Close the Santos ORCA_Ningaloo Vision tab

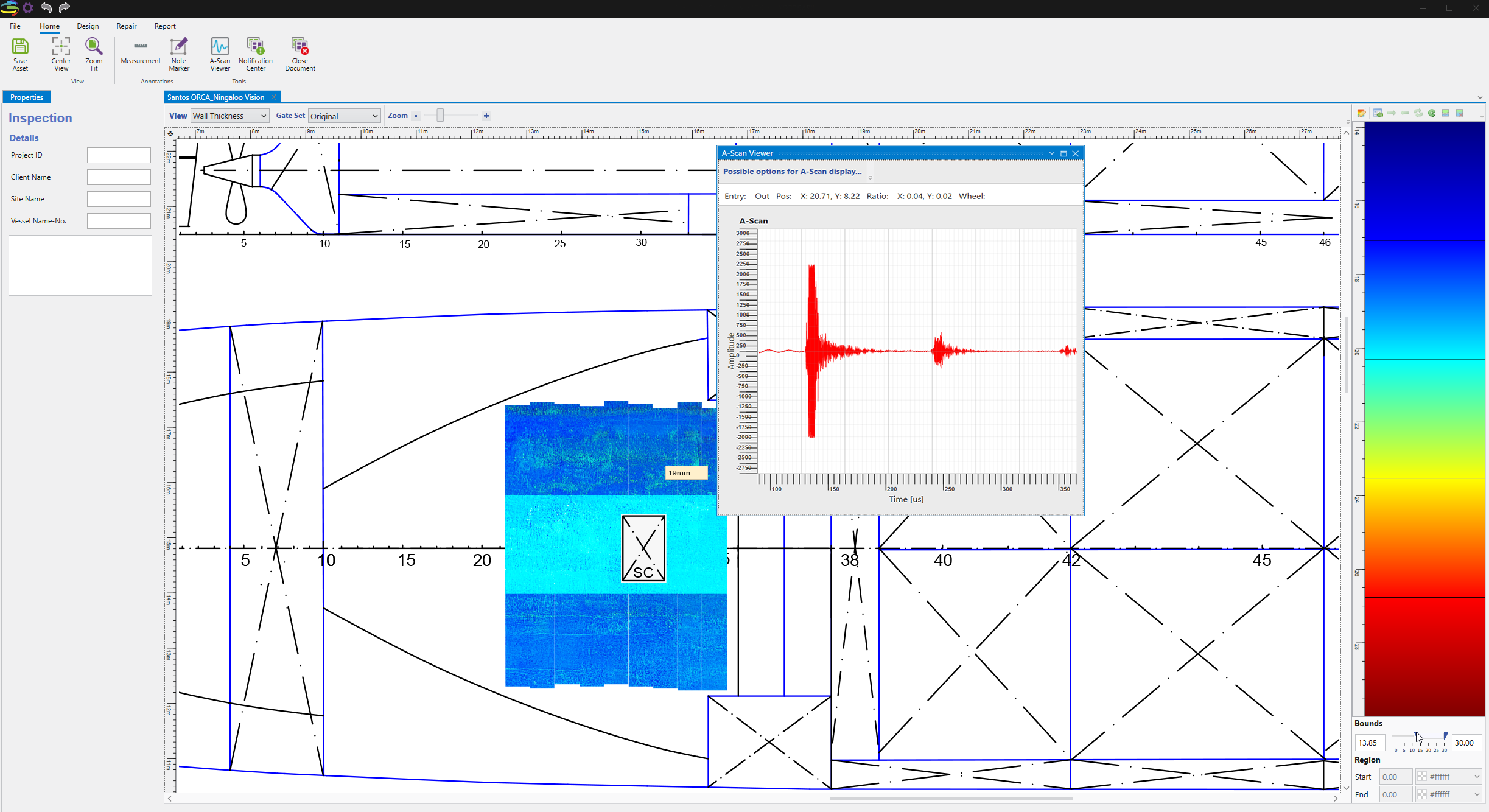point(274,97)
